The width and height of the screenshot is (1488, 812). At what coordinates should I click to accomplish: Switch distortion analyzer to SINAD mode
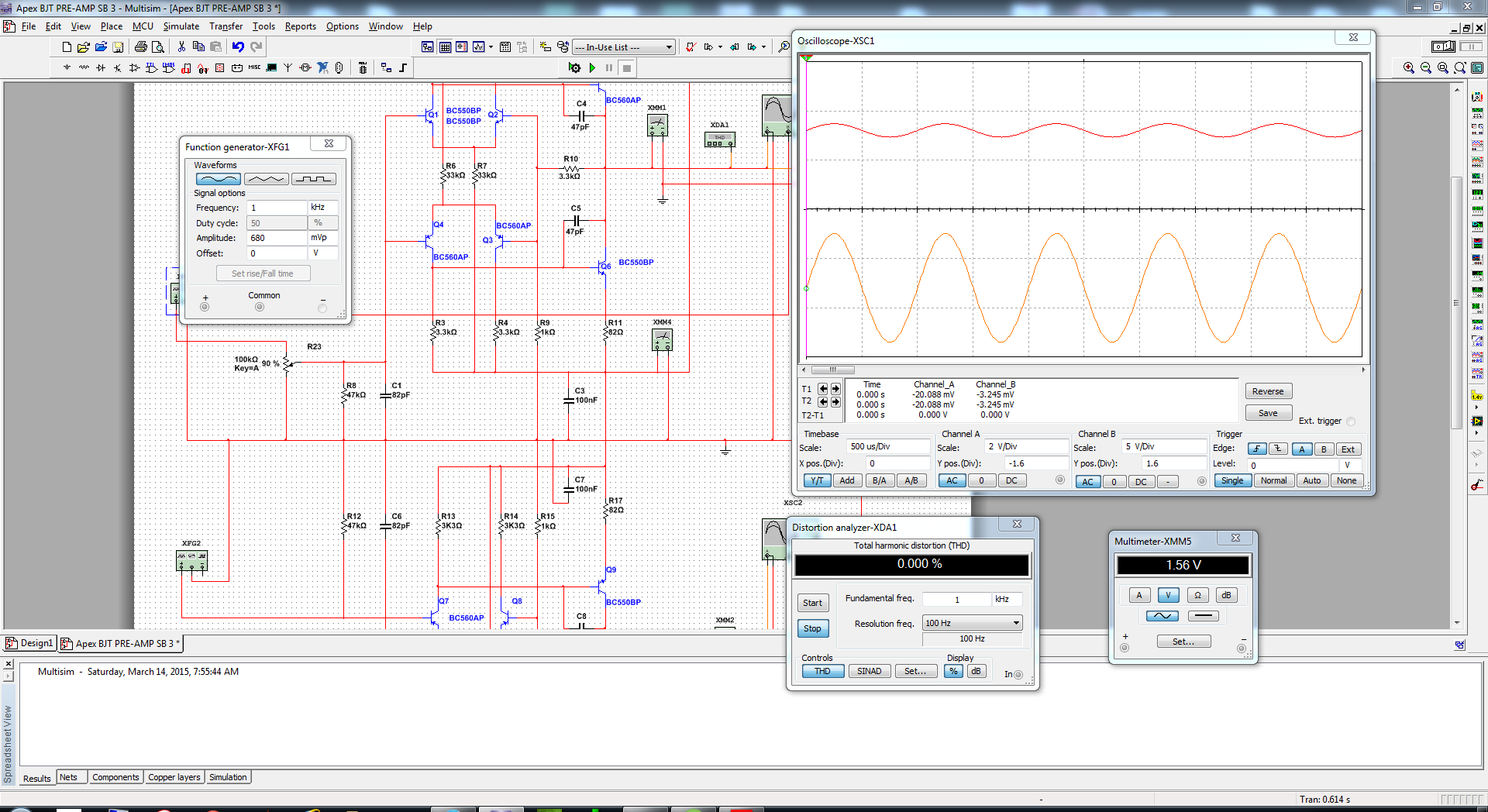[x=869, y=671]
